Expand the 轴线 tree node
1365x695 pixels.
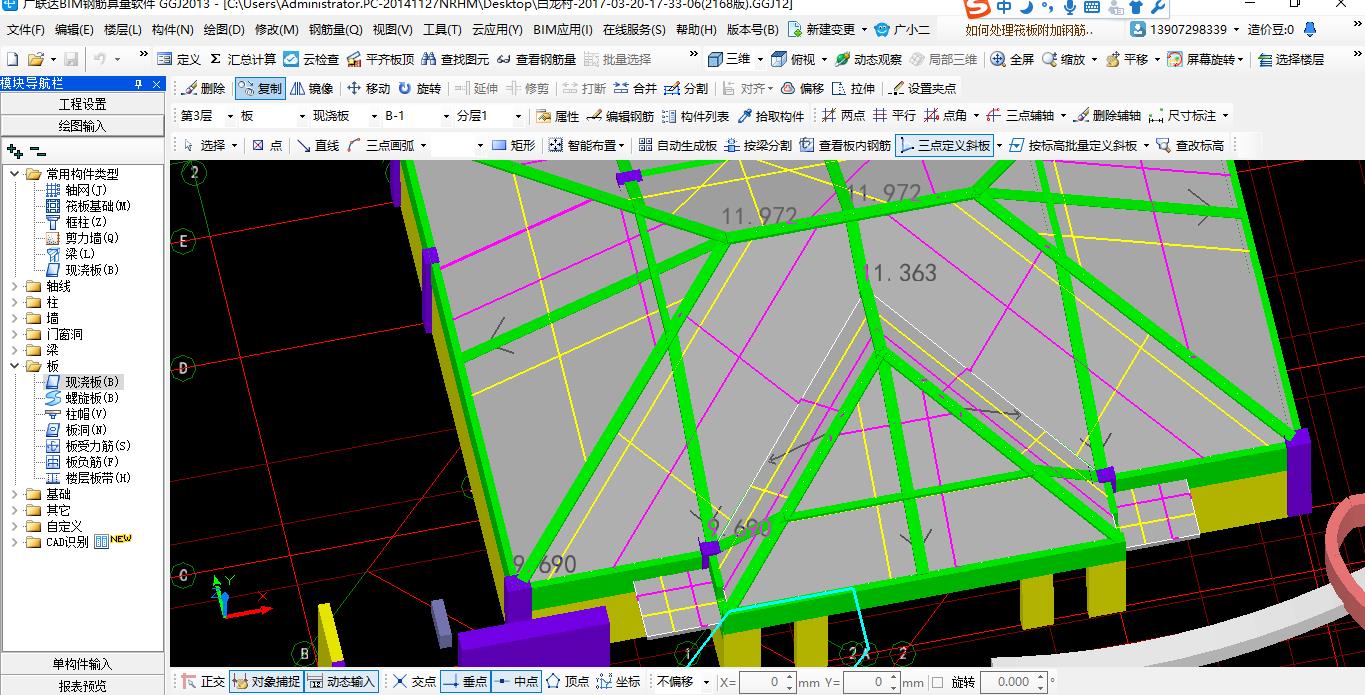pos(14,286)
